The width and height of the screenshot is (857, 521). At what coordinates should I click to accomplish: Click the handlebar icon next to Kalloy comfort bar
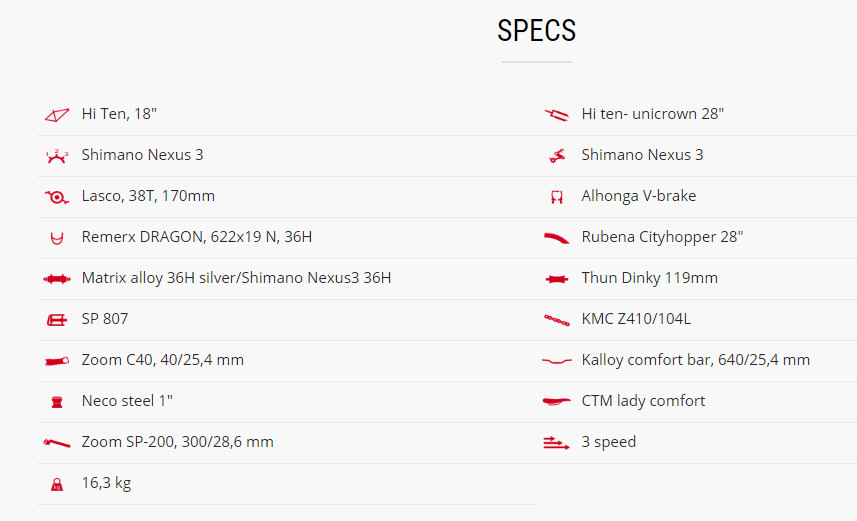556,361
